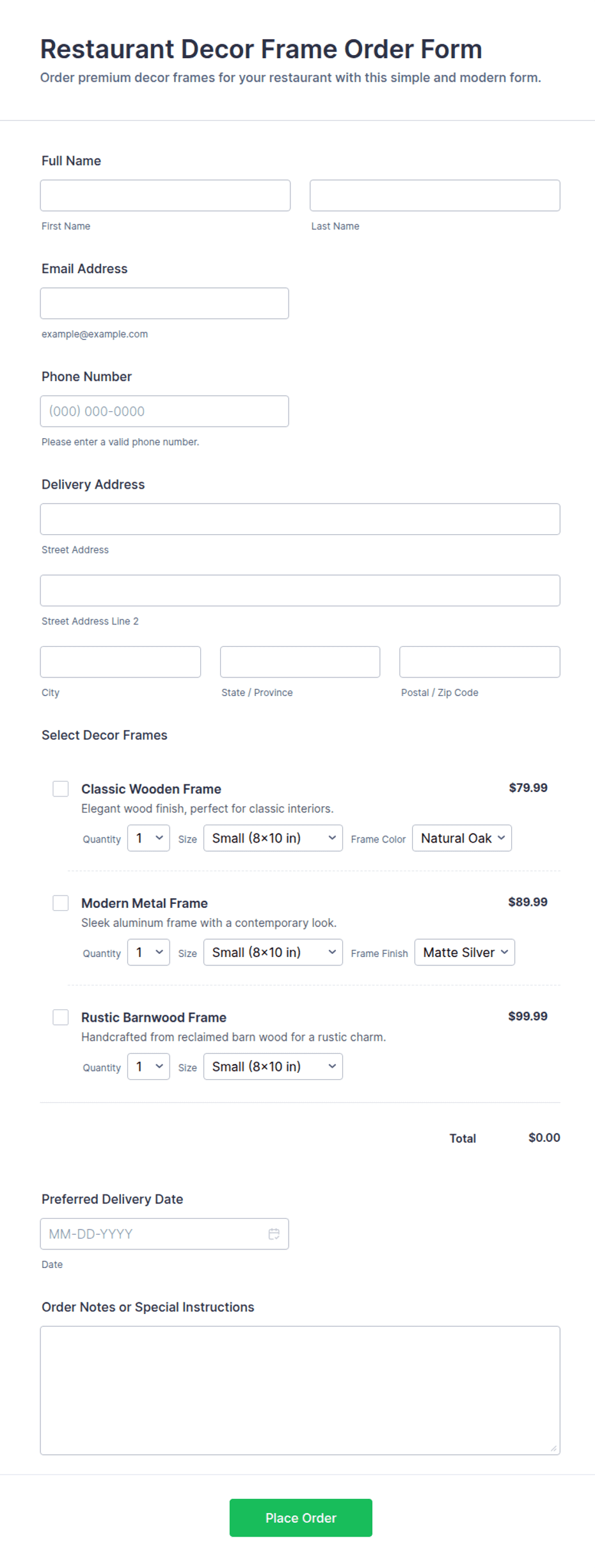
Task: Click the Order Notes text area
Action: point(300,1391)
